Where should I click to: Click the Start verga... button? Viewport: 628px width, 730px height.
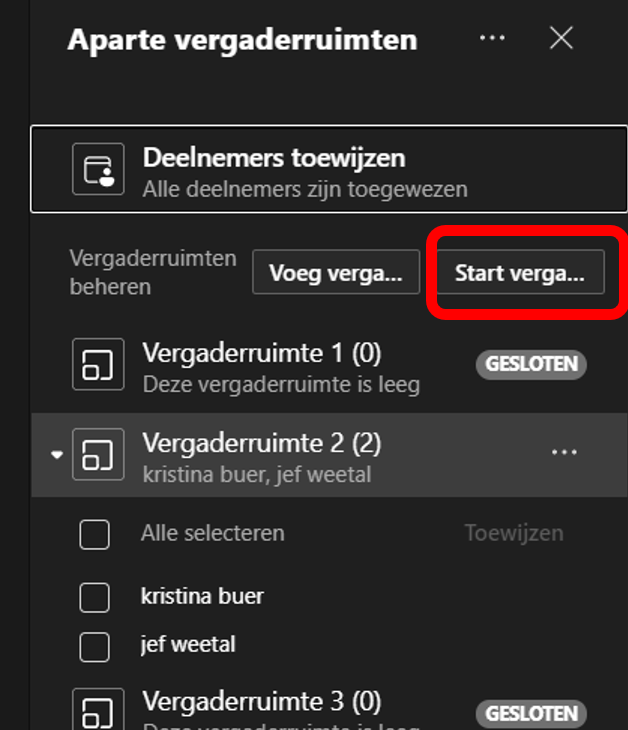click(x=520, y=272)
